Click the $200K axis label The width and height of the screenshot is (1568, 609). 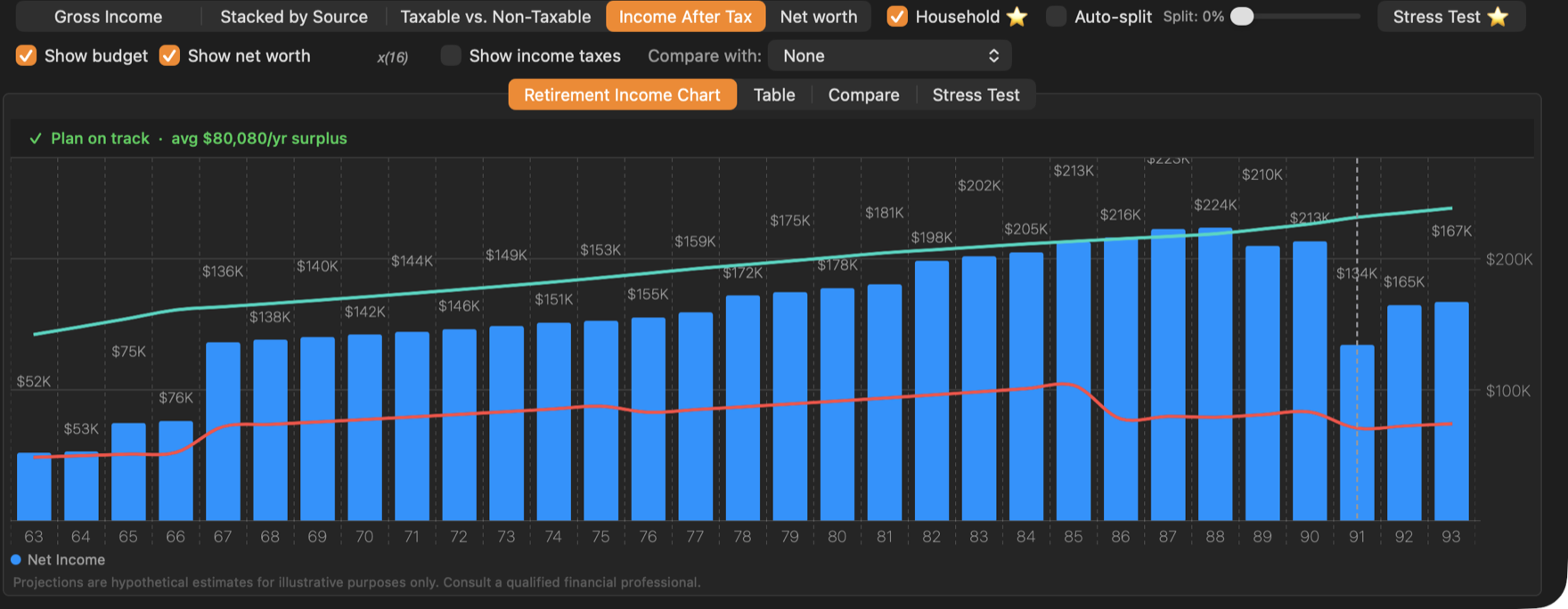1509,260
